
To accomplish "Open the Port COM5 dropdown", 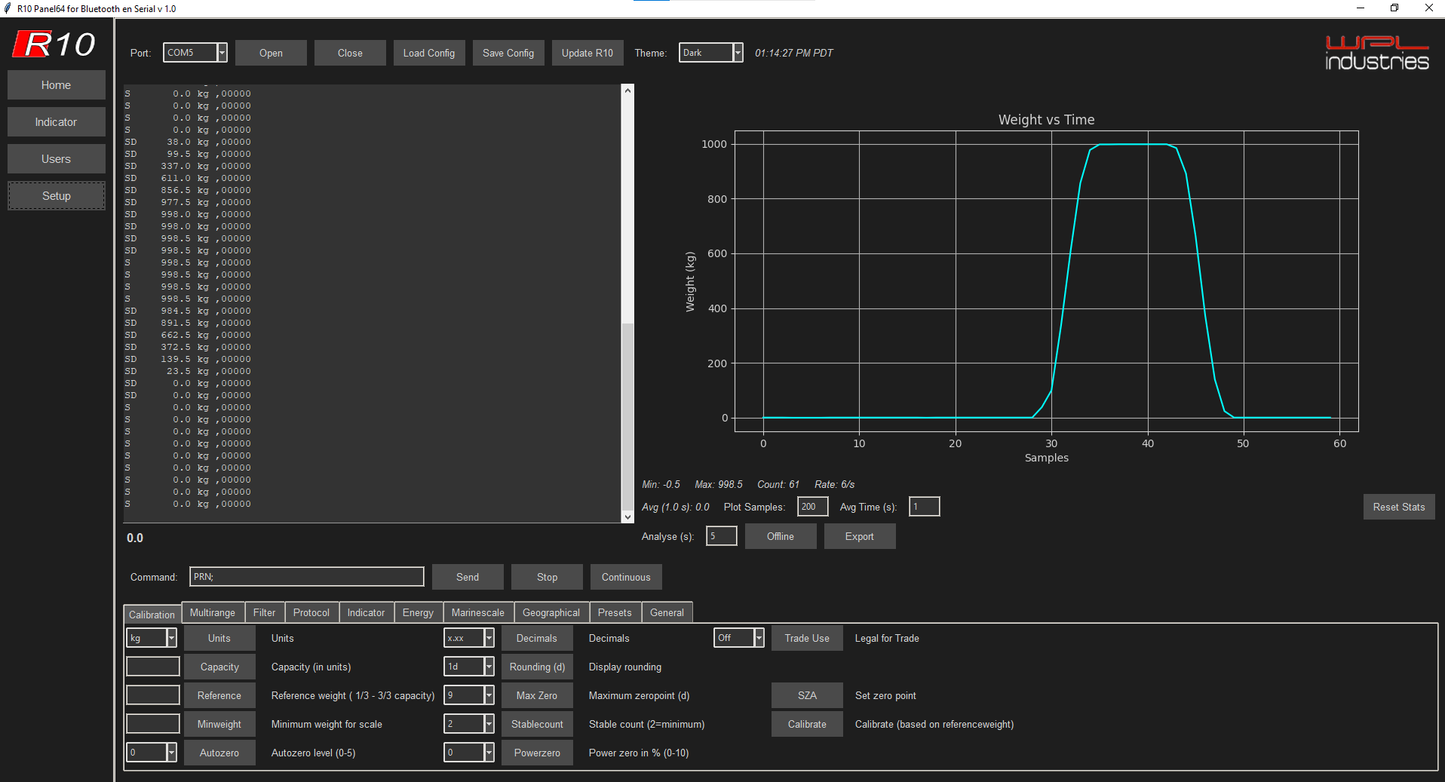I will point(222,53).
